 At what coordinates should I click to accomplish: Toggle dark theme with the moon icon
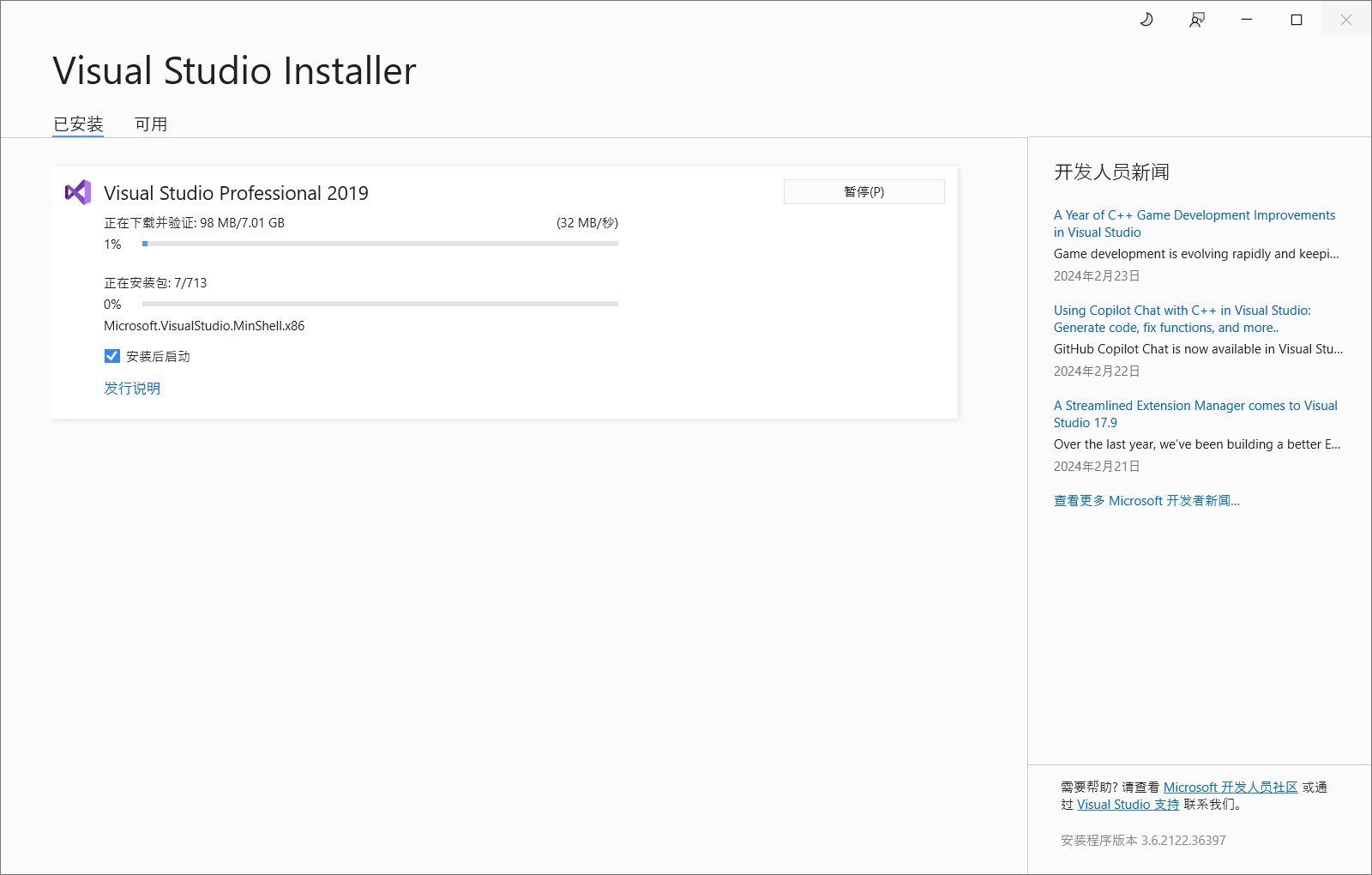(x=1146, y=19)
